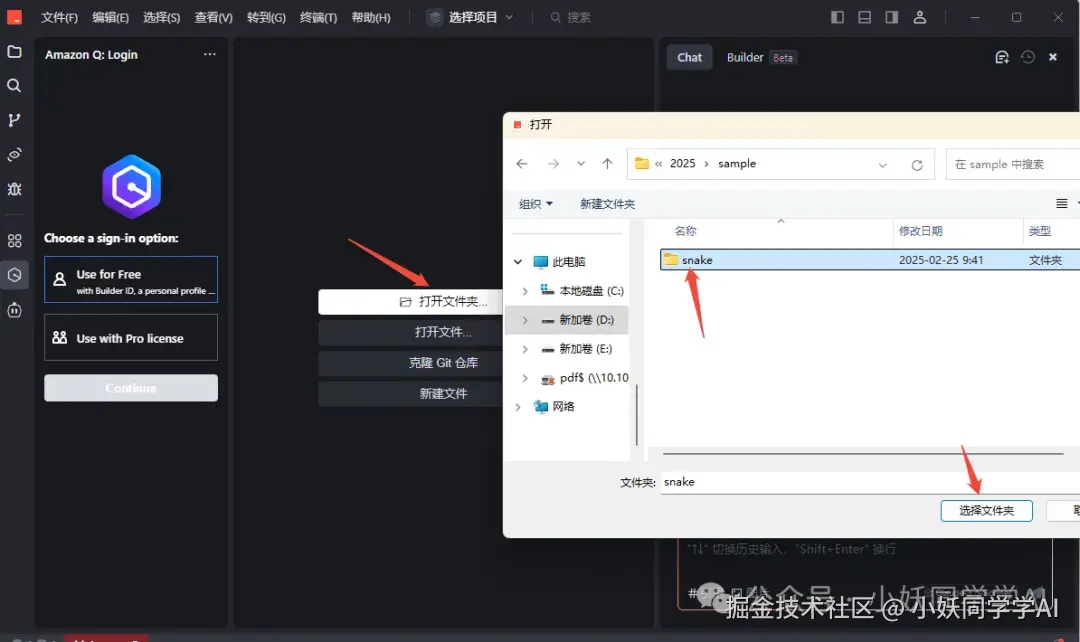
Task: Click the remote explorer icon in sidebar
Action: [x=14, y=154]
